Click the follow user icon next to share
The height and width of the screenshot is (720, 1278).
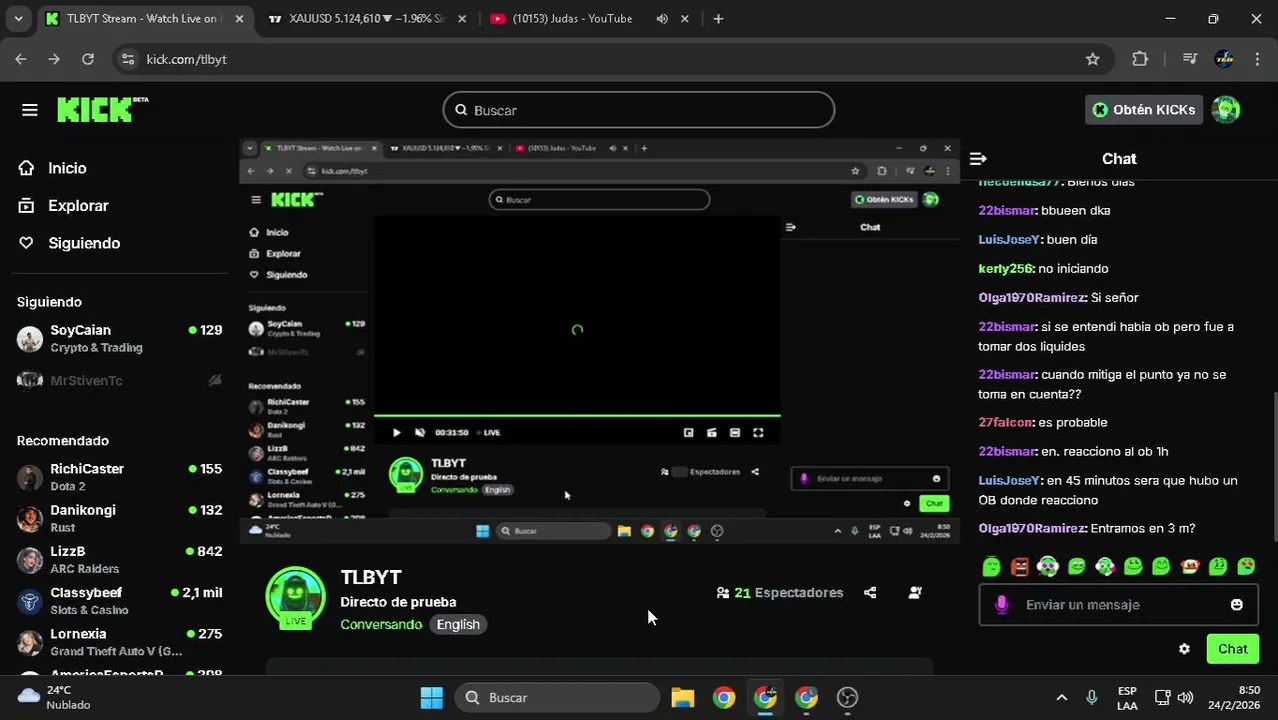915,593
